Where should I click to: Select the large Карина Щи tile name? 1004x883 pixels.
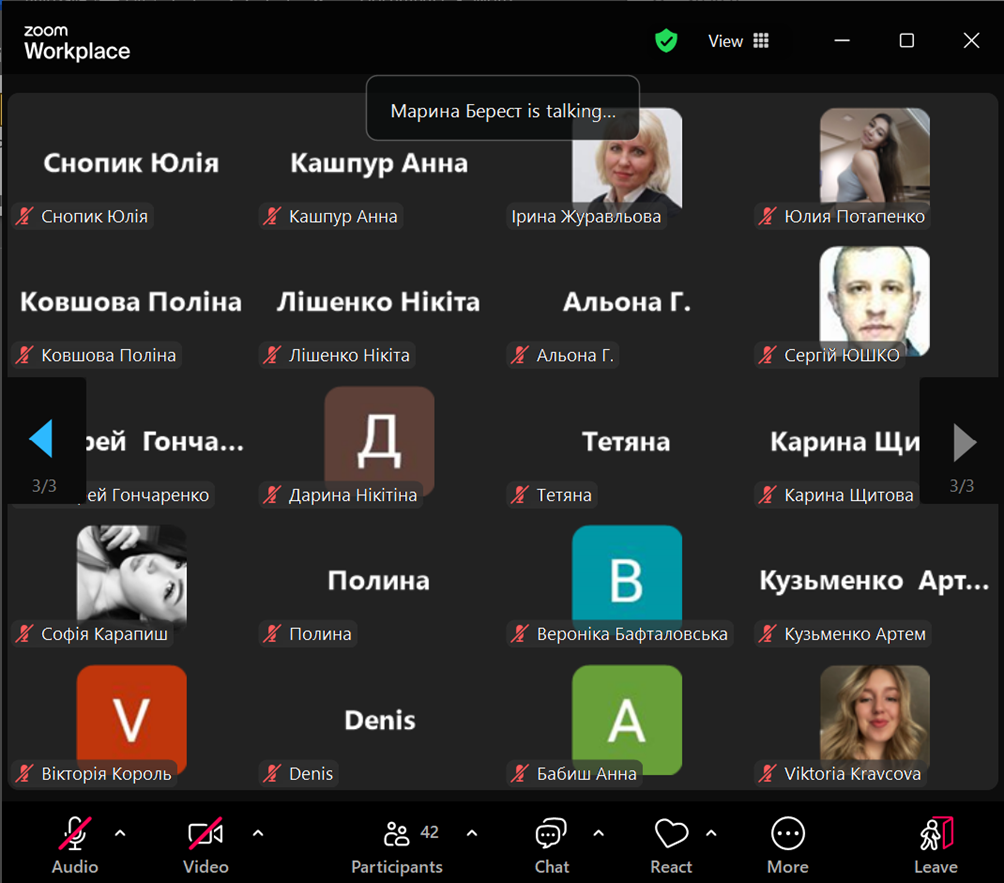(845, 442)
